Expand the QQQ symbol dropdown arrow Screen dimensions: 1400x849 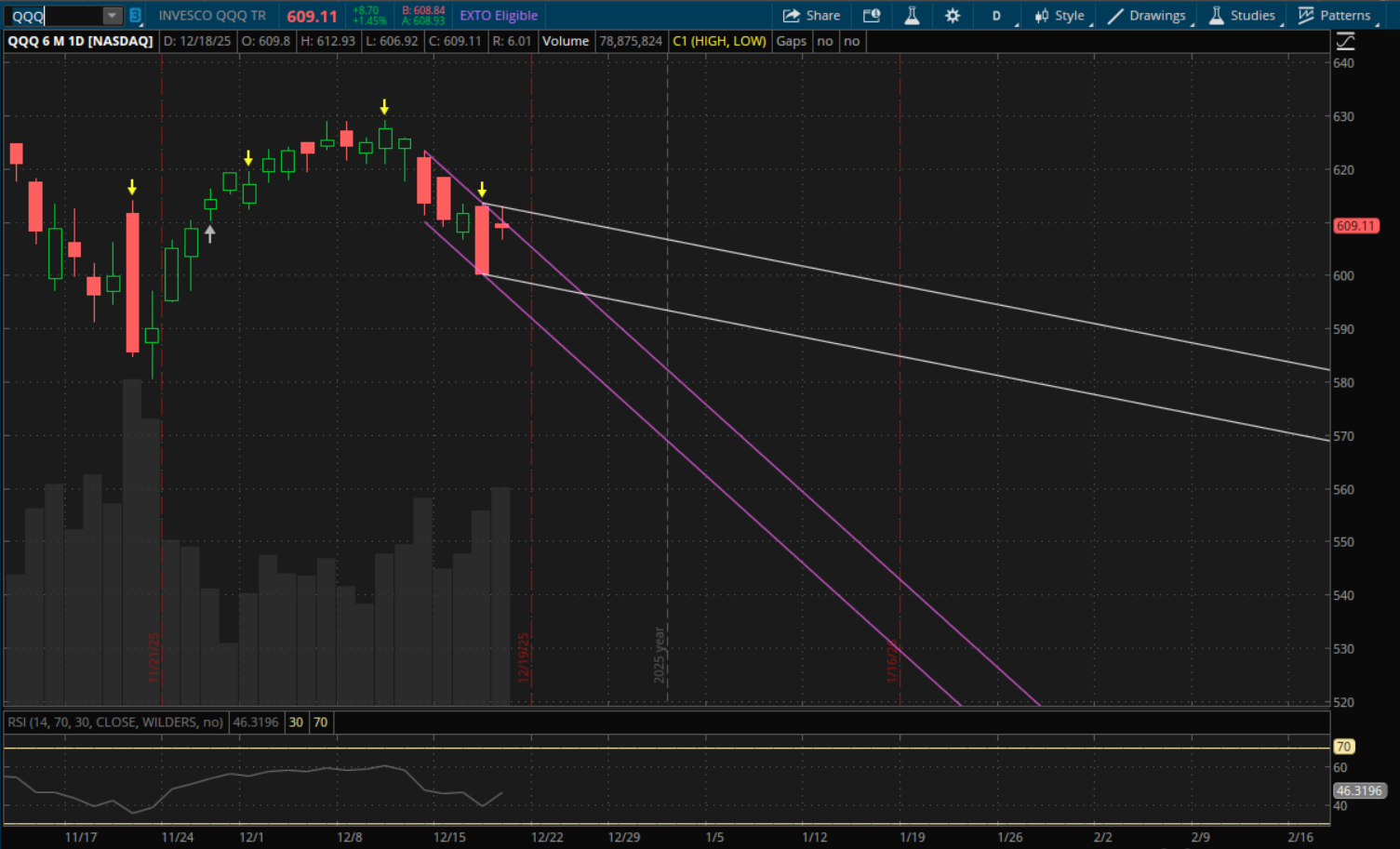pos(112,16)
